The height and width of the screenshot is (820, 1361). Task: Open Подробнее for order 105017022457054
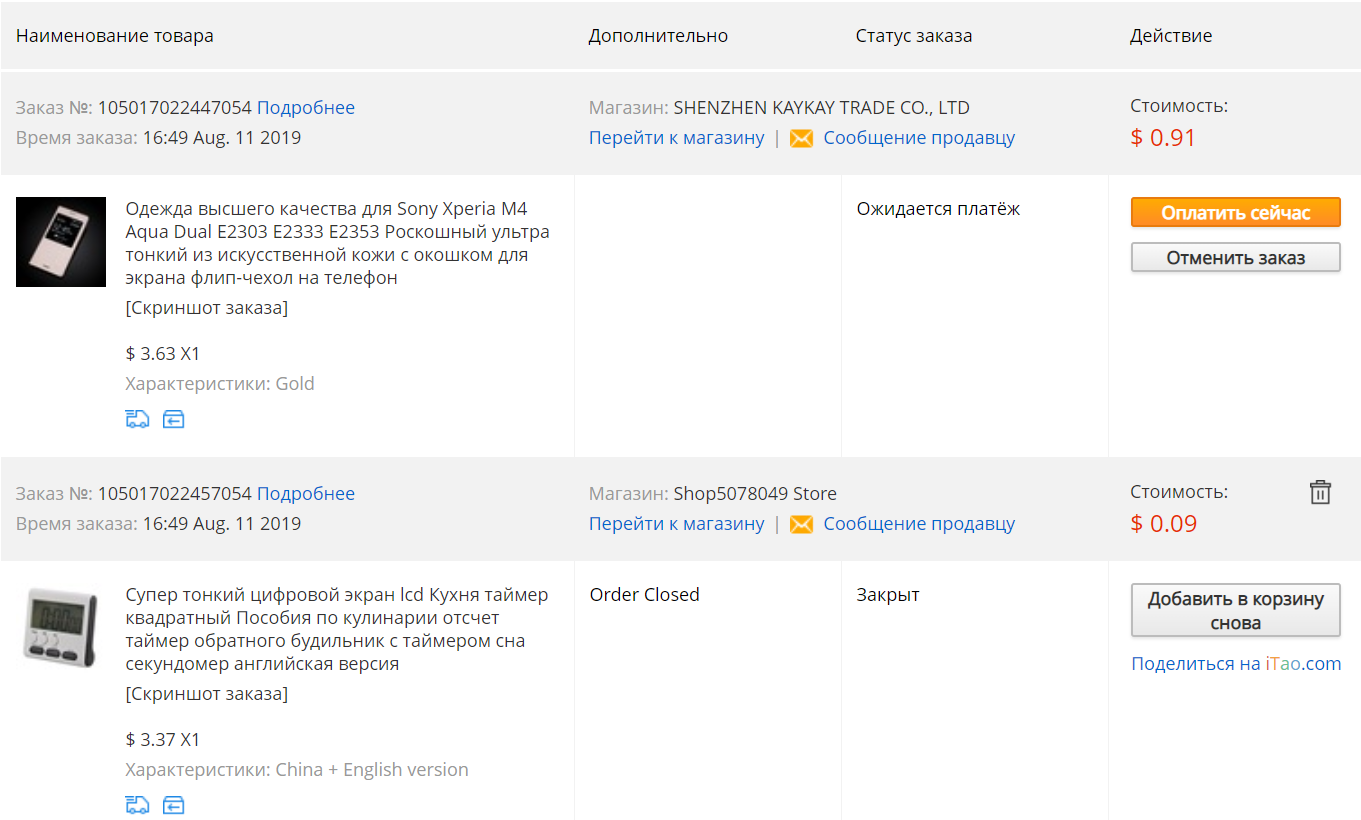coord(306,494)
